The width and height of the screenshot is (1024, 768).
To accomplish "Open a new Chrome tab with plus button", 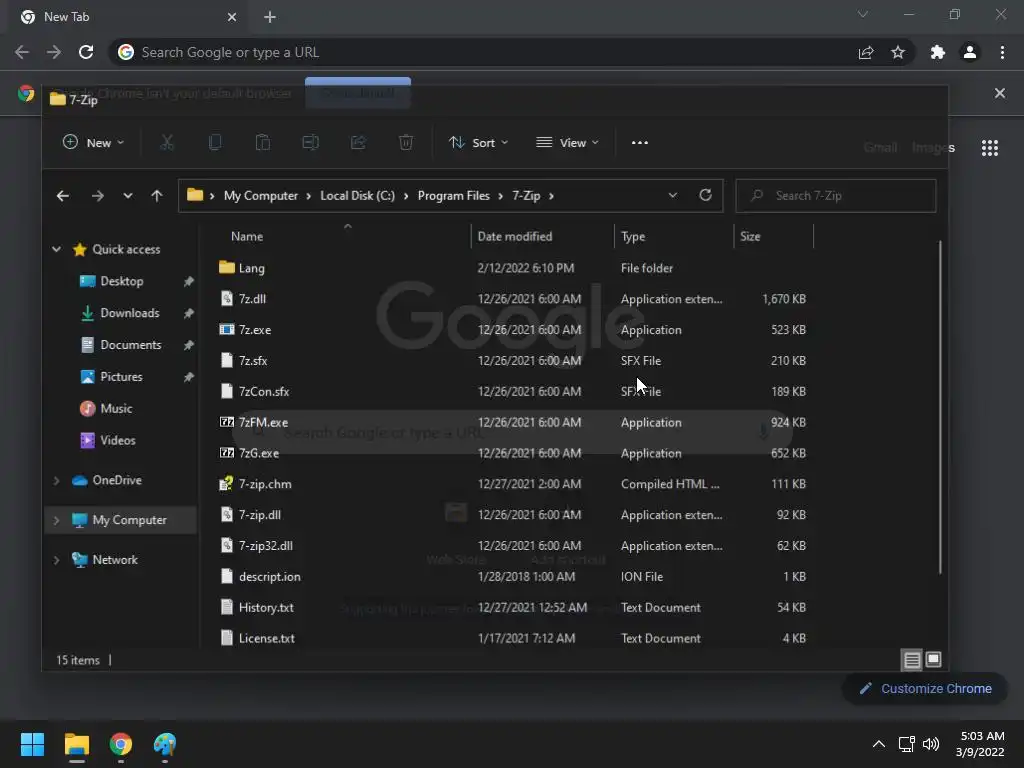I will 270,17.
